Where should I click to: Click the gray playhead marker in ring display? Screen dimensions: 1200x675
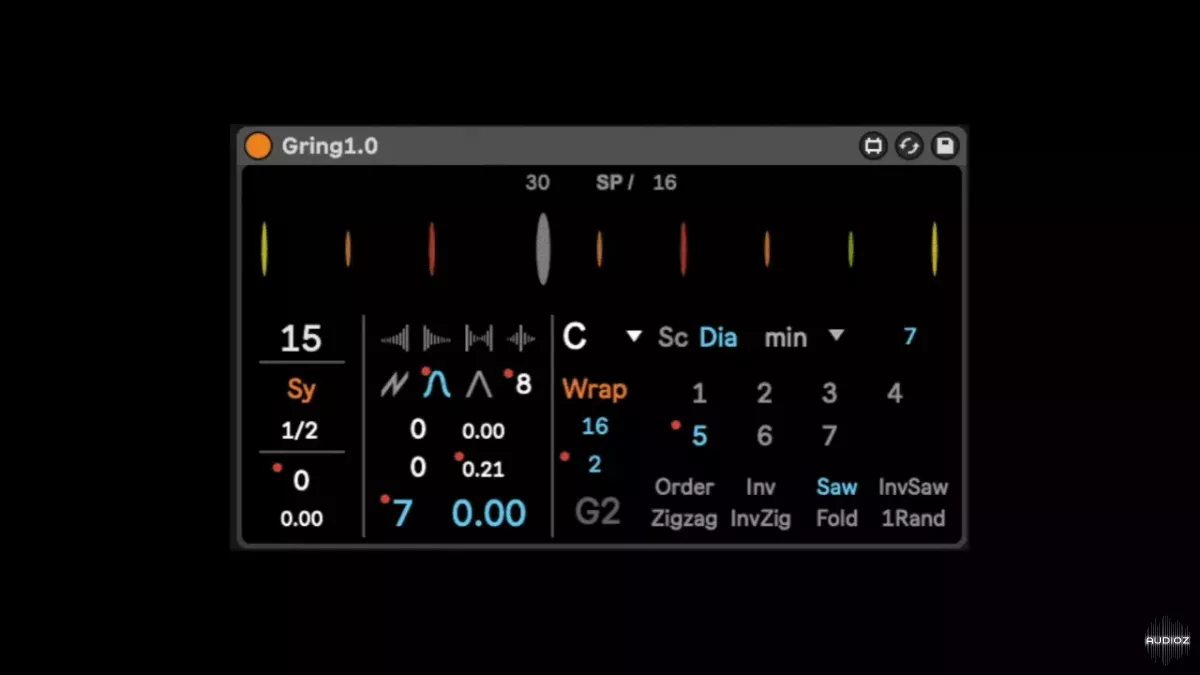tap(543, 249)
